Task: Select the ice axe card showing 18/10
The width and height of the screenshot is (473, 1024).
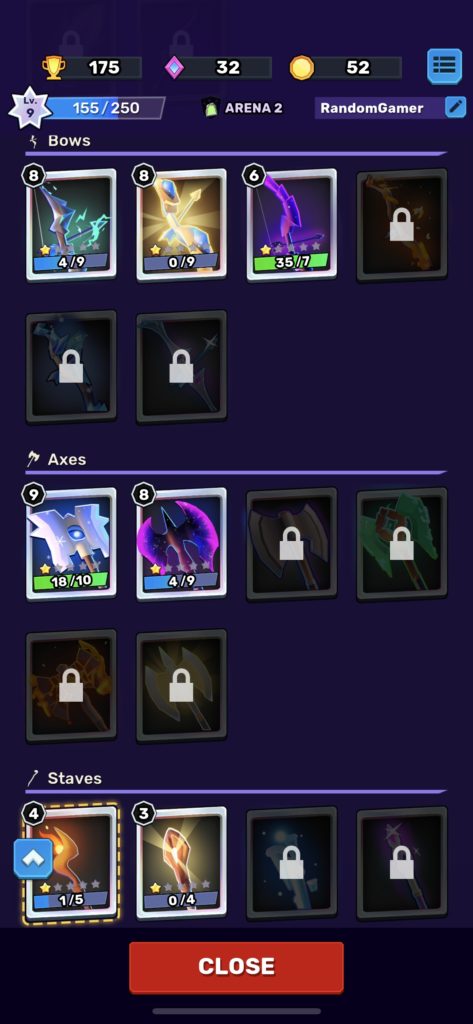Action: [71, 543]
